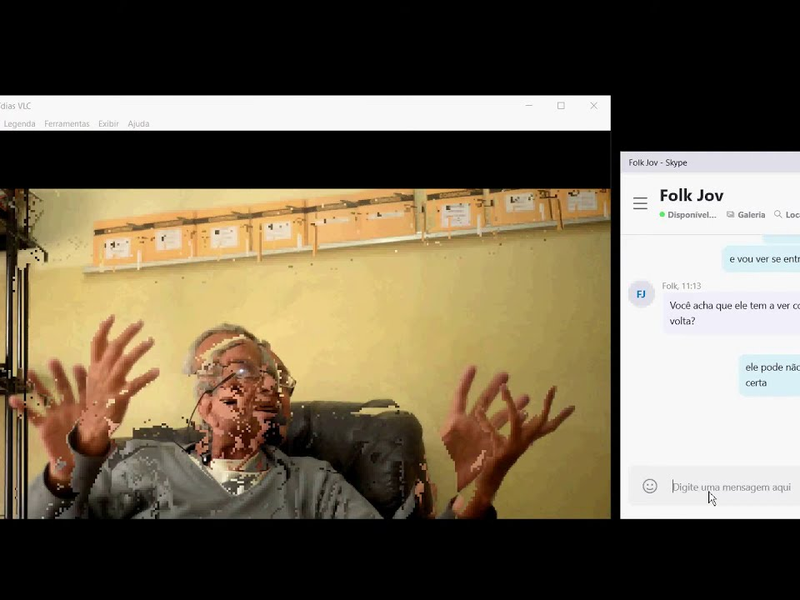
Task: Open the Legenda menu in VLC
Action: [x=19, y=124]
